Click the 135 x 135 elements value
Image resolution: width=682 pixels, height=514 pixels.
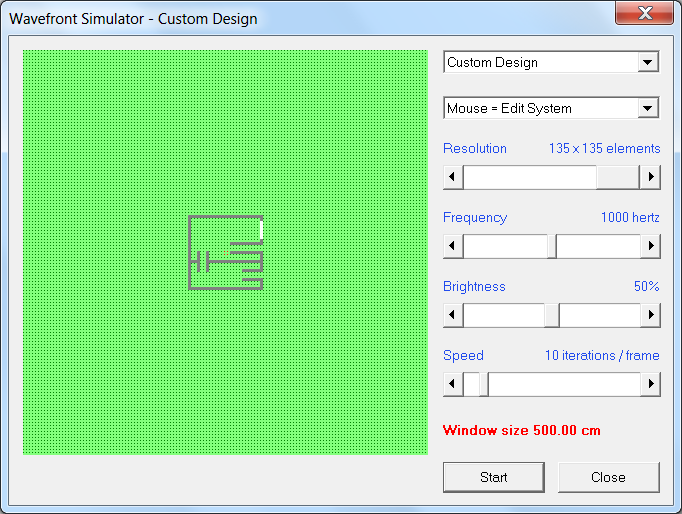coord(605,148)
